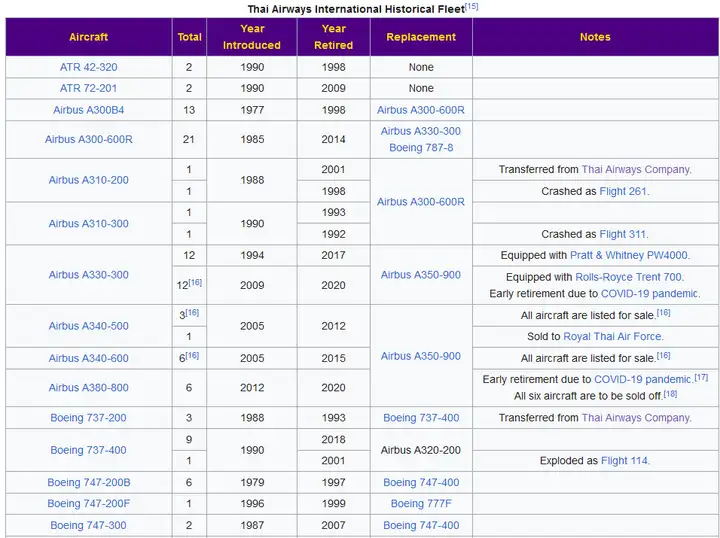Click Airbus A300-600R replacement in A300B4 row
Viewport: 720px width, 538px height.
click(x=421, y=110)
